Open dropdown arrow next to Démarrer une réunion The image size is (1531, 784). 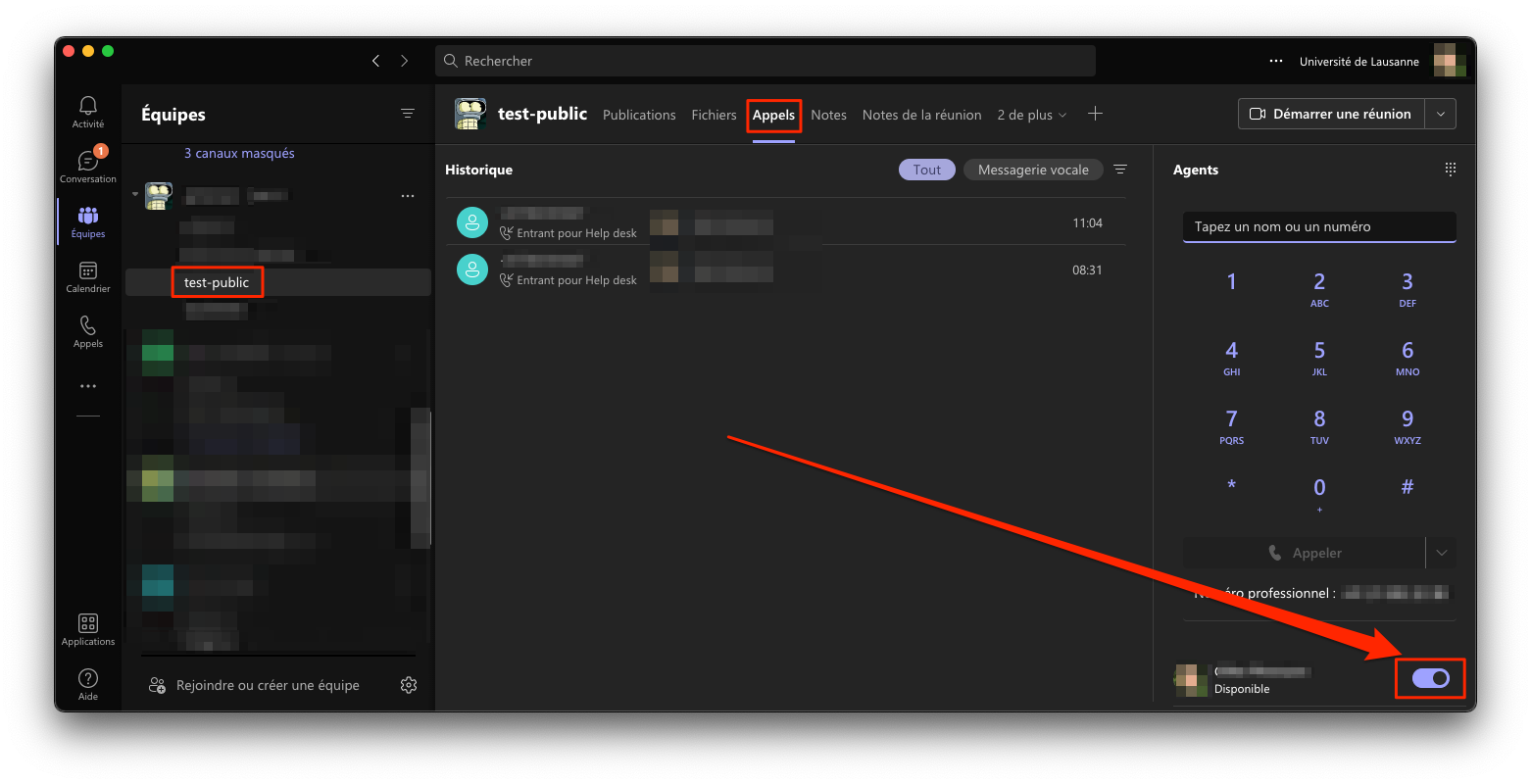pos(1441,114)
